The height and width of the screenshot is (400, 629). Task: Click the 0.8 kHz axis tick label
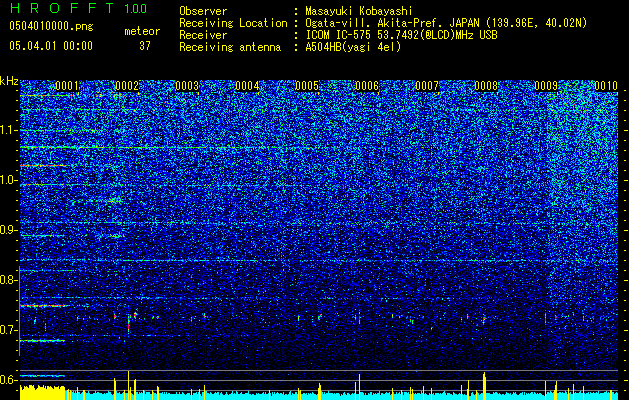click(x=9, y=280)
